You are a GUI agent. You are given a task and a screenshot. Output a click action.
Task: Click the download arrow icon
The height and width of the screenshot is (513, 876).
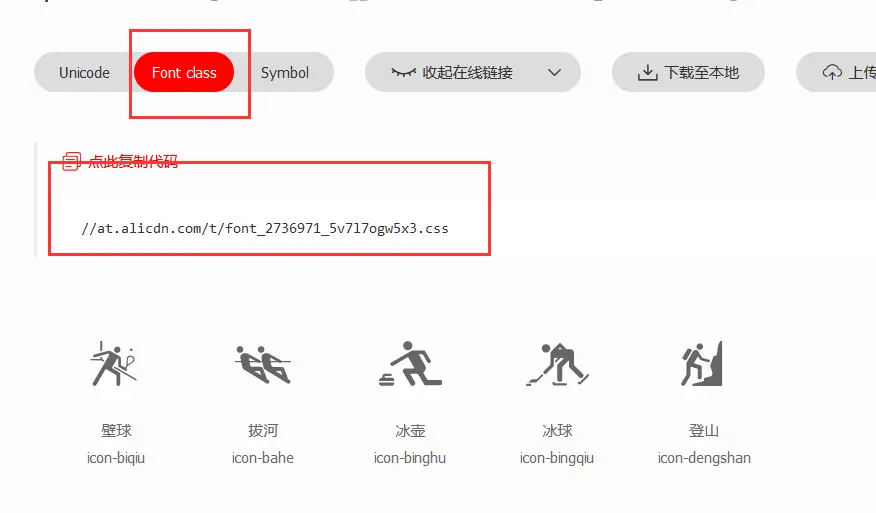(x=647, y=73)
